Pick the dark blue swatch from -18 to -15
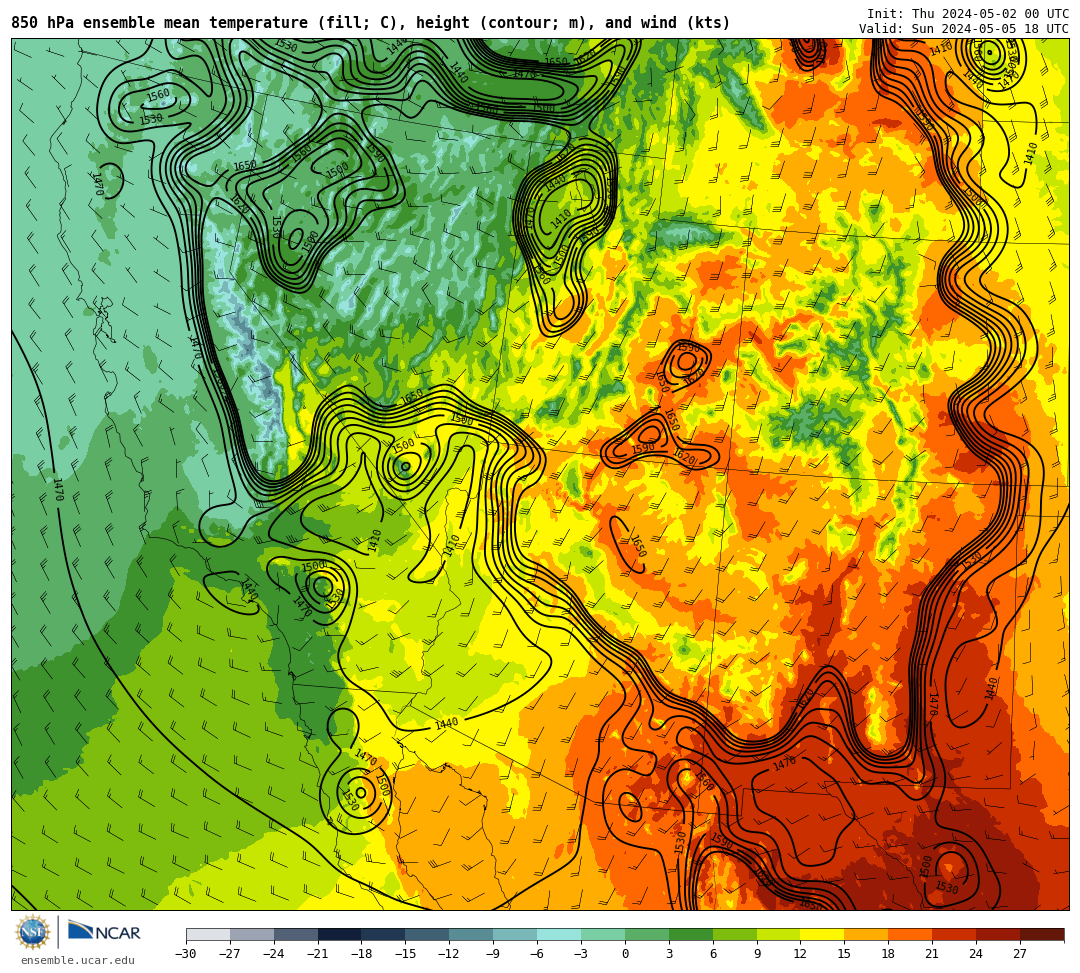Image resolution: width=1080 pixels, height=973 pixels. [x=384, y=934]
